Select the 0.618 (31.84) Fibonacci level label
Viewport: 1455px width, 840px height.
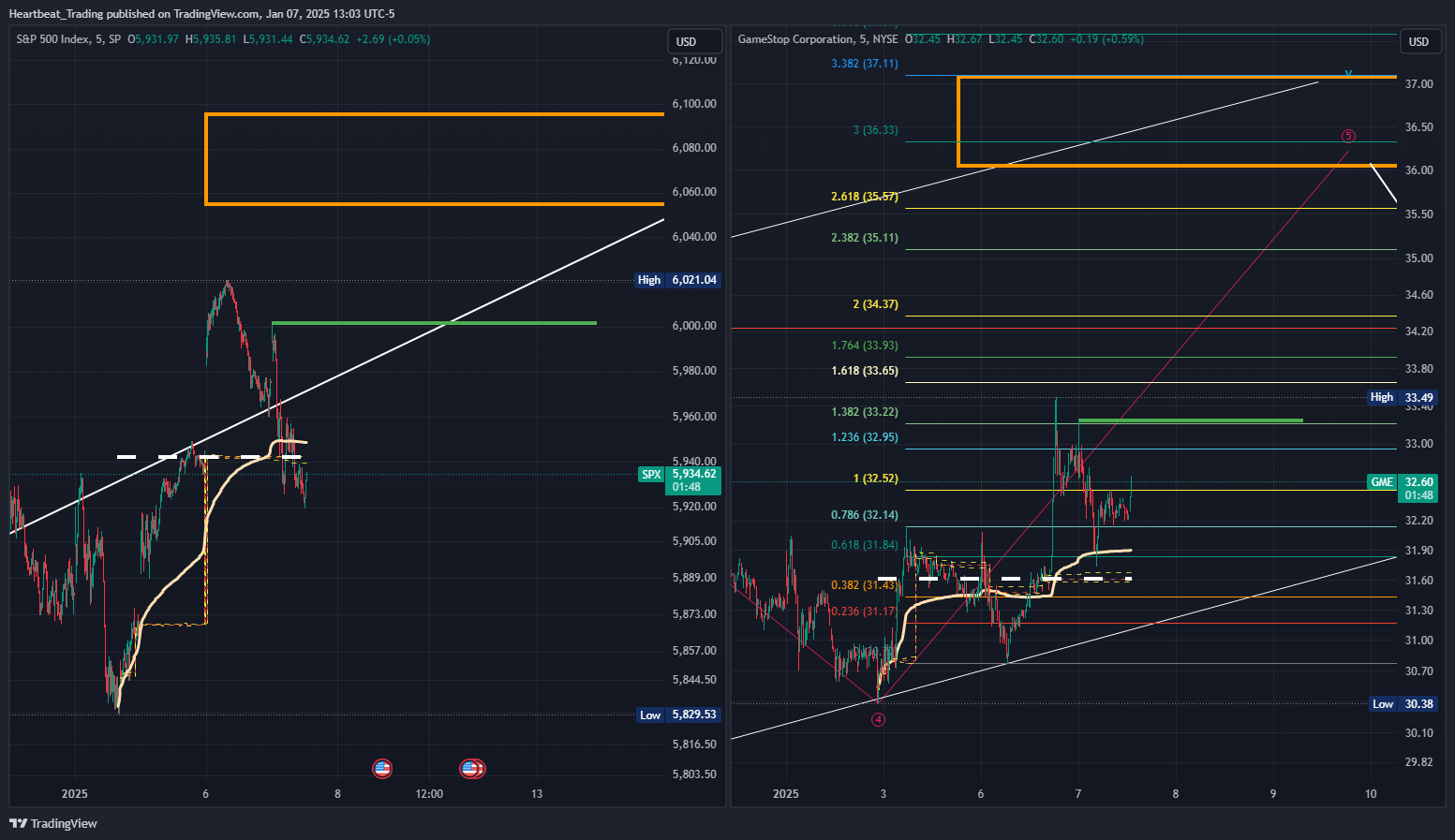click(864, 545)
